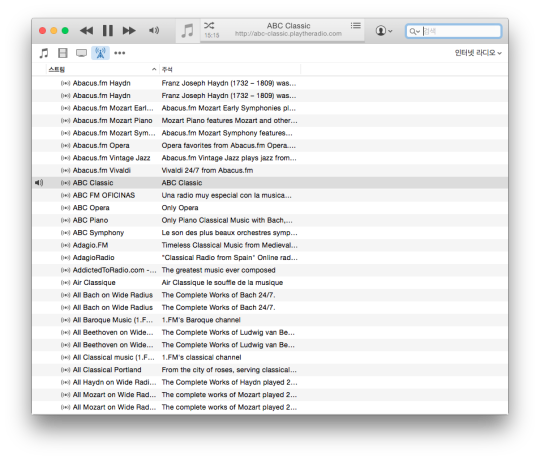Select the ABC Symphony stream
Image resolution: width=540 pixels, height=460 pixels.
coord(270,233)
